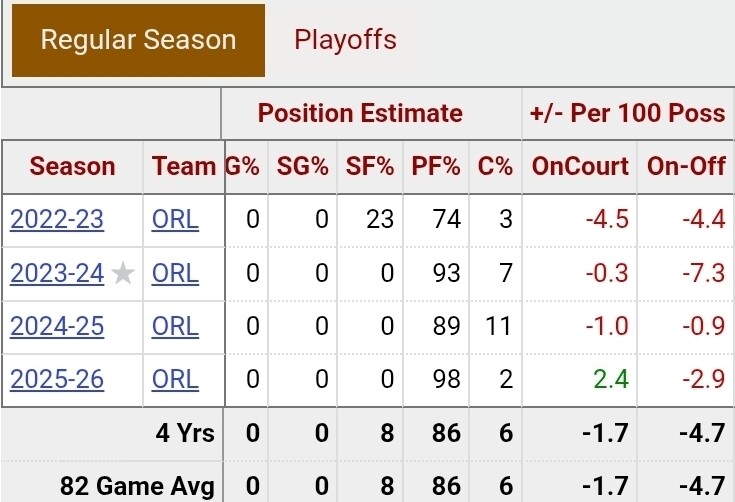This screenshot has height=502, width=735.
Task: Switch to the Playoffs tab
Action: coord(345,40)
